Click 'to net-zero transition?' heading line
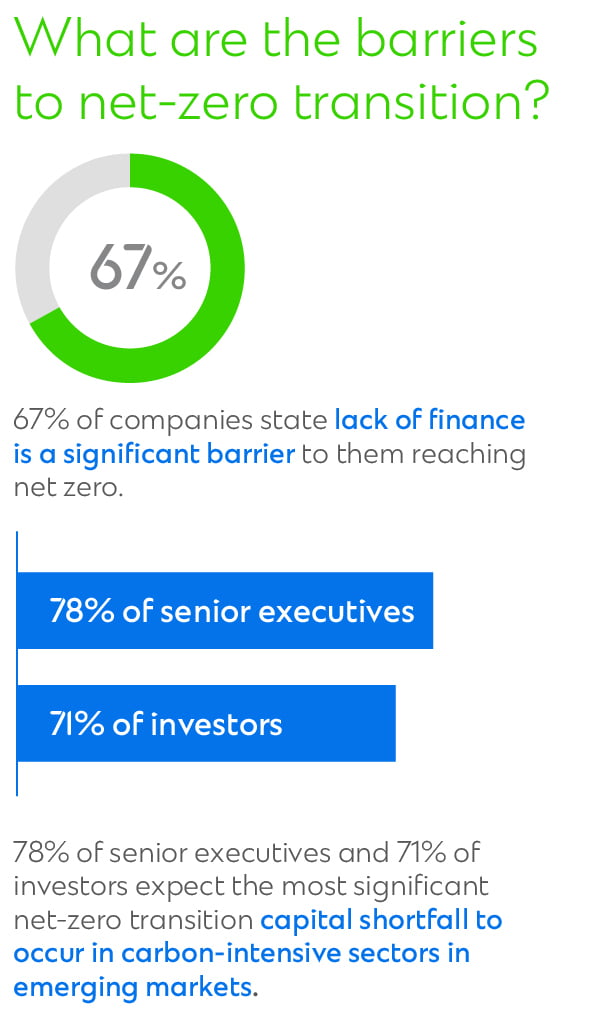The image size is (601, 1021). click(x=282, y=102)
